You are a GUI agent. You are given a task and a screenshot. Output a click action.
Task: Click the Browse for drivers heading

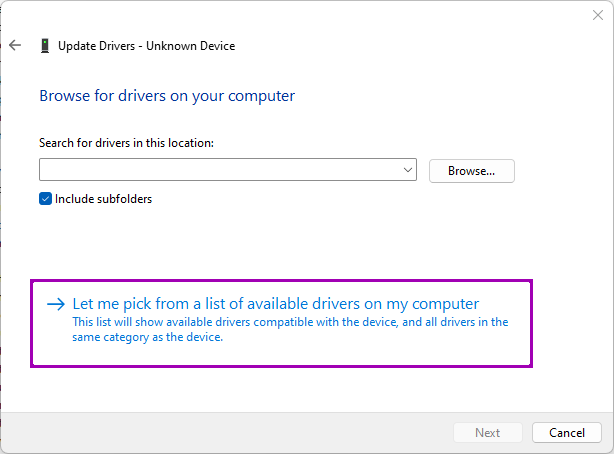167,96
